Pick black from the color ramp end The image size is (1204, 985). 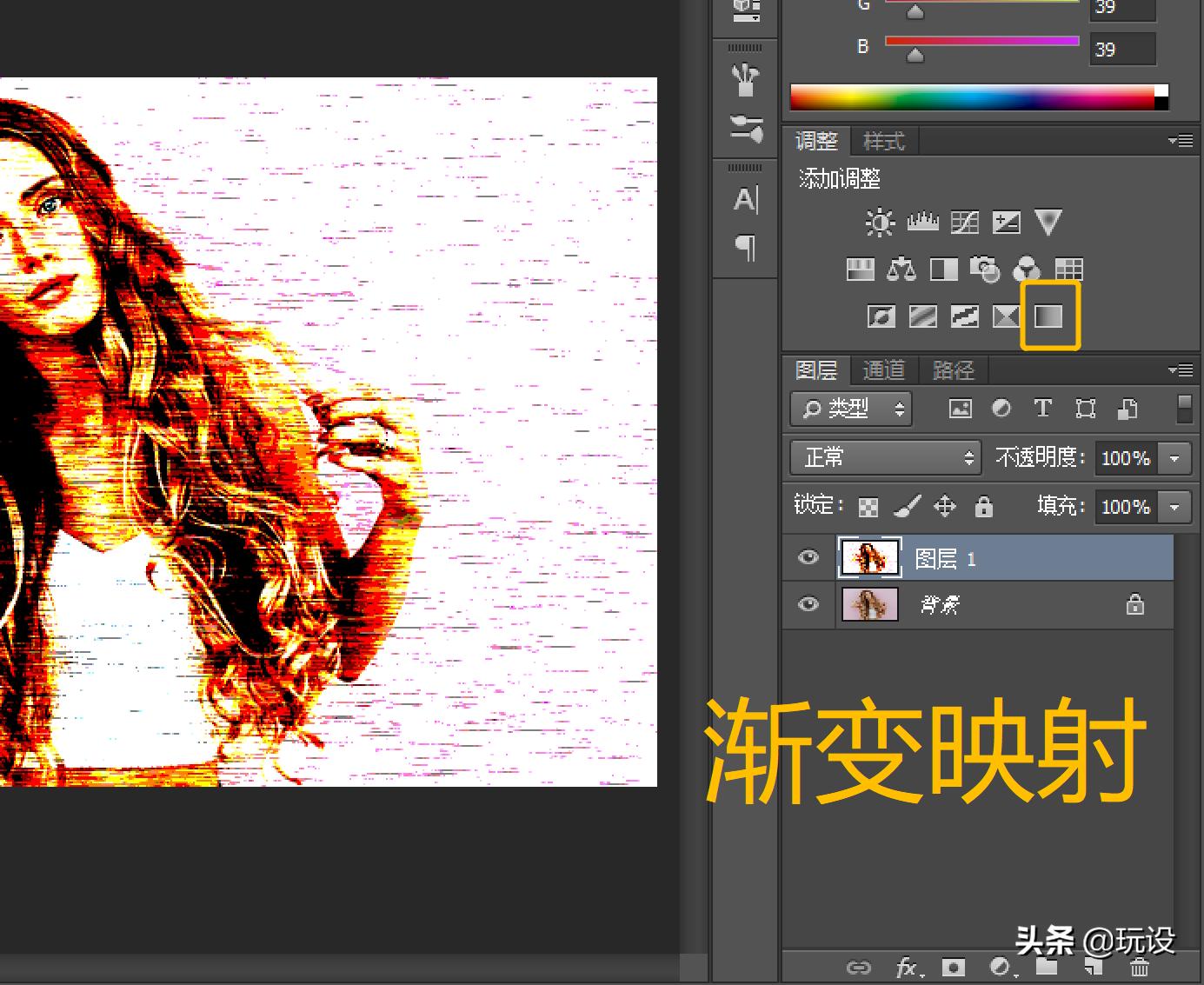click(1161, 103)
